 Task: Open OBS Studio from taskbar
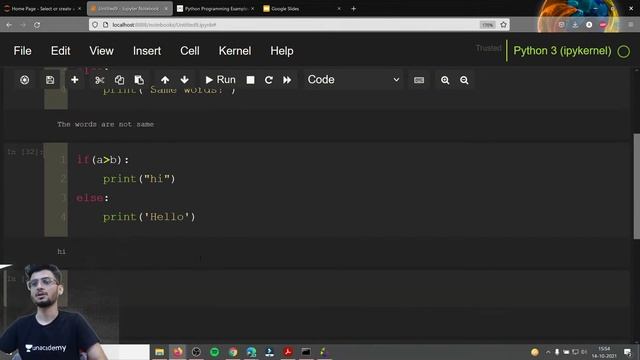point(196,352)
